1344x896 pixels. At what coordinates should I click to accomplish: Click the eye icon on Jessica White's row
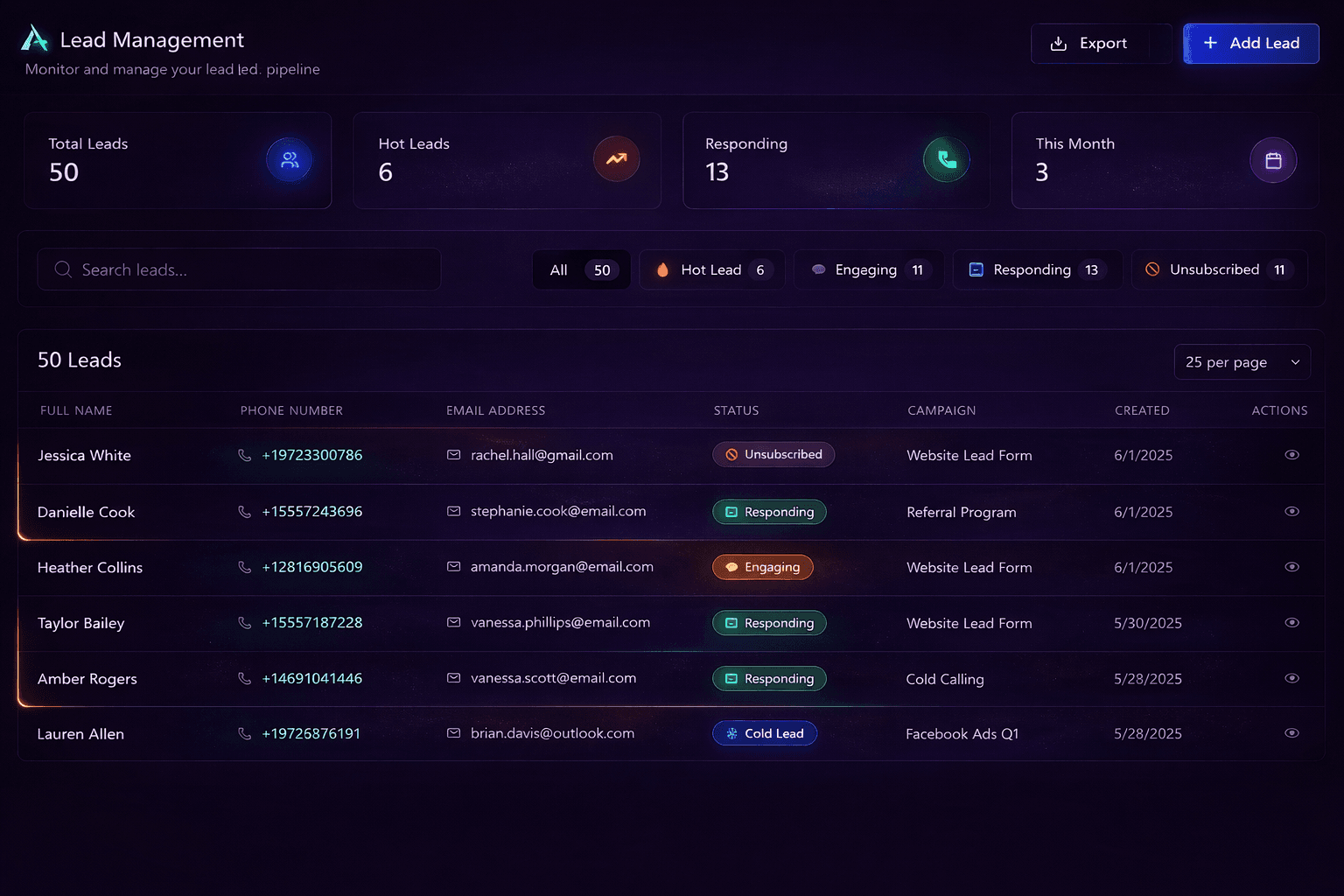pyautogui.click(x=1291, y=454)
